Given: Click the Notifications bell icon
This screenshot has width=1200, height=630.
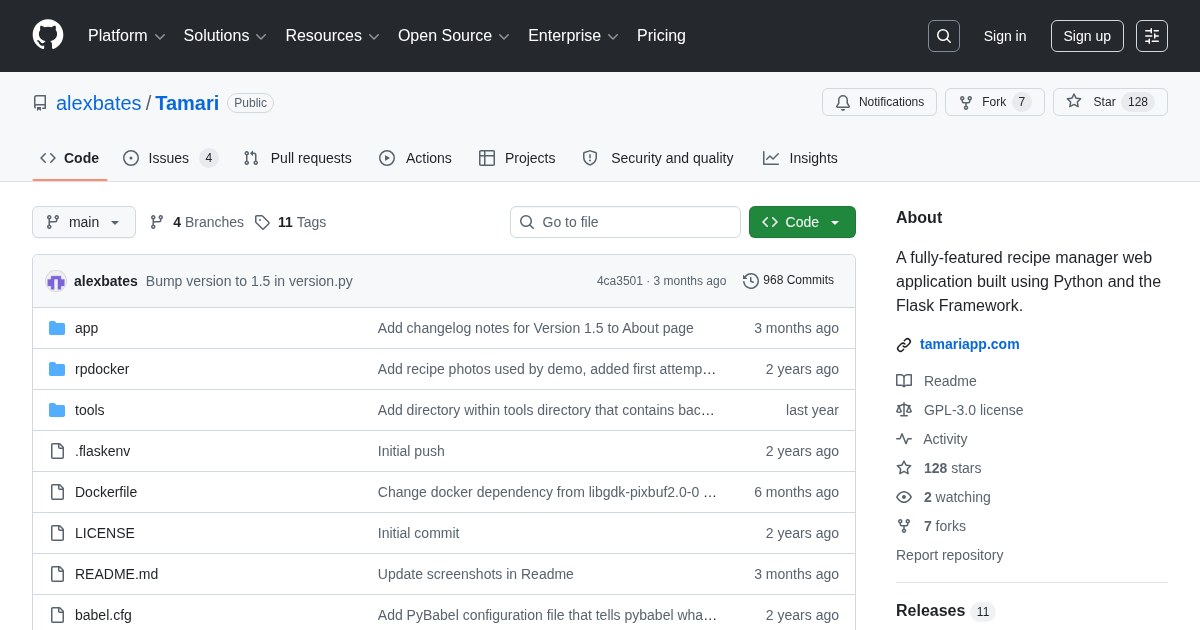Looking at the screenshot, I should click(x=843, y=102).
